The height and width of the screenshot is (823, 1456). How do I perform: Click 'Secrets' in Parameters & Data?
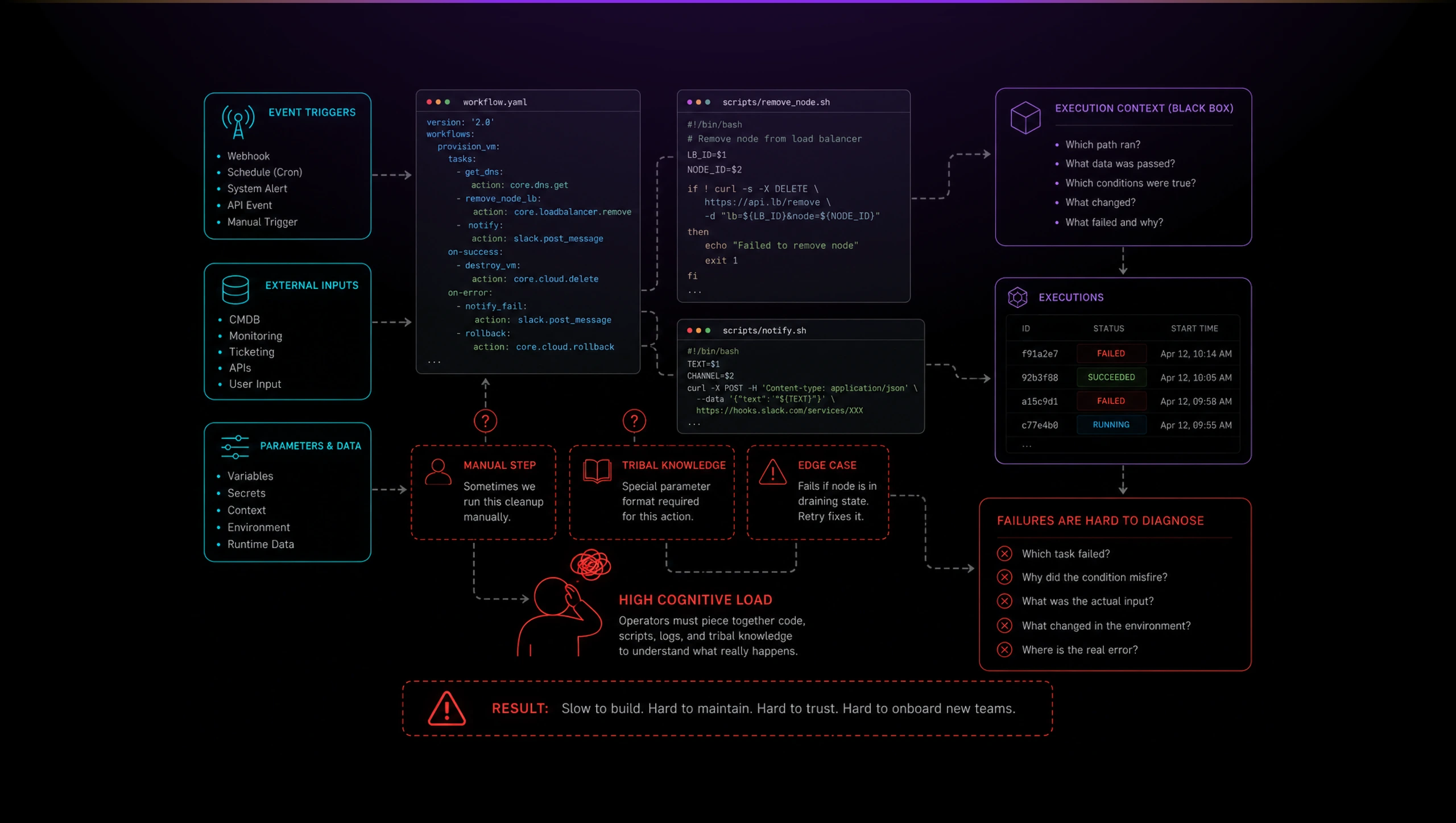[x=246, y=493]
